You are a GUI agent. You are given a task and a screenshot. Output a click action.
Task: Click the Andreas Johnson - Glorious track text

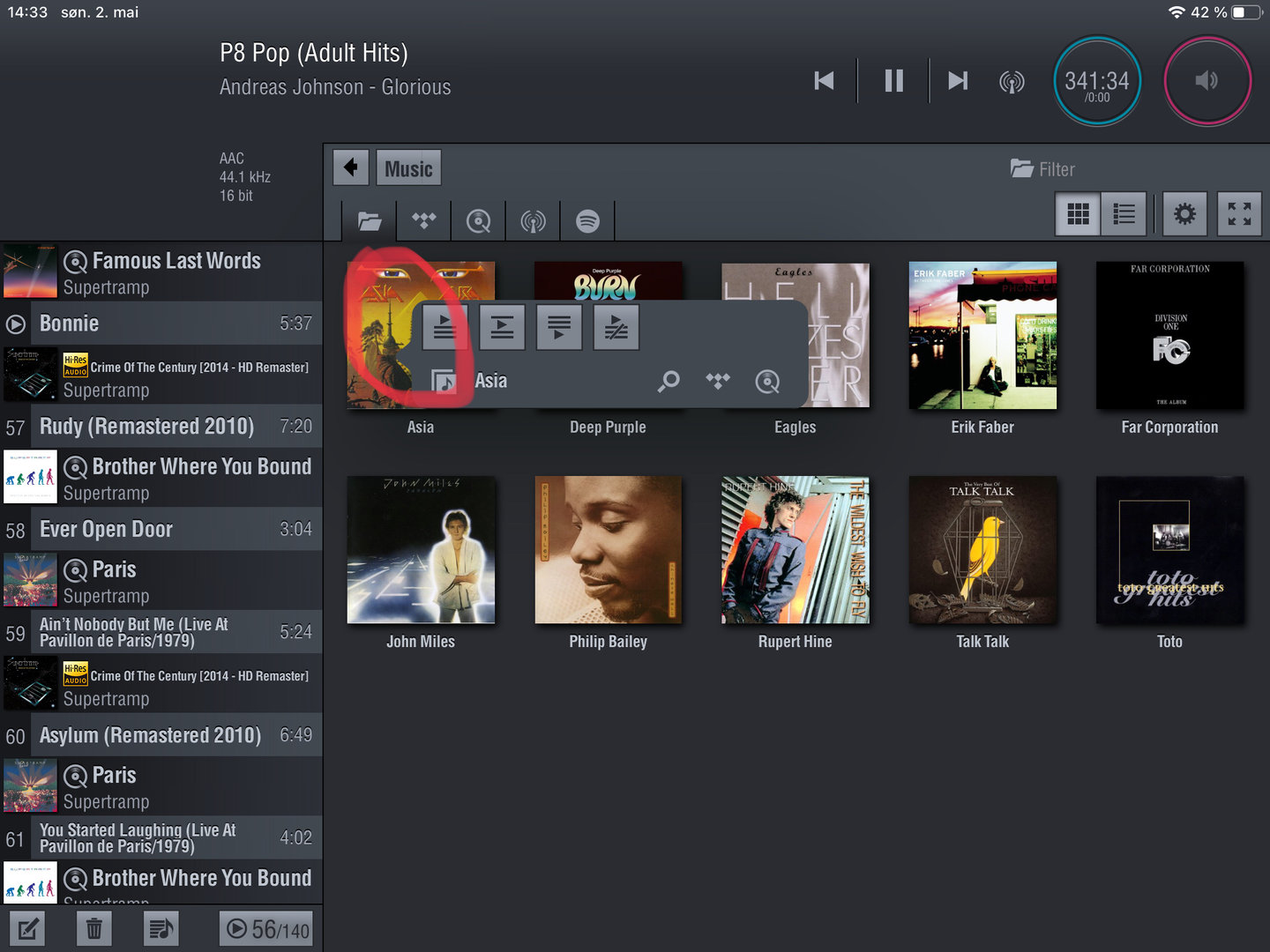tap(335, 87)
